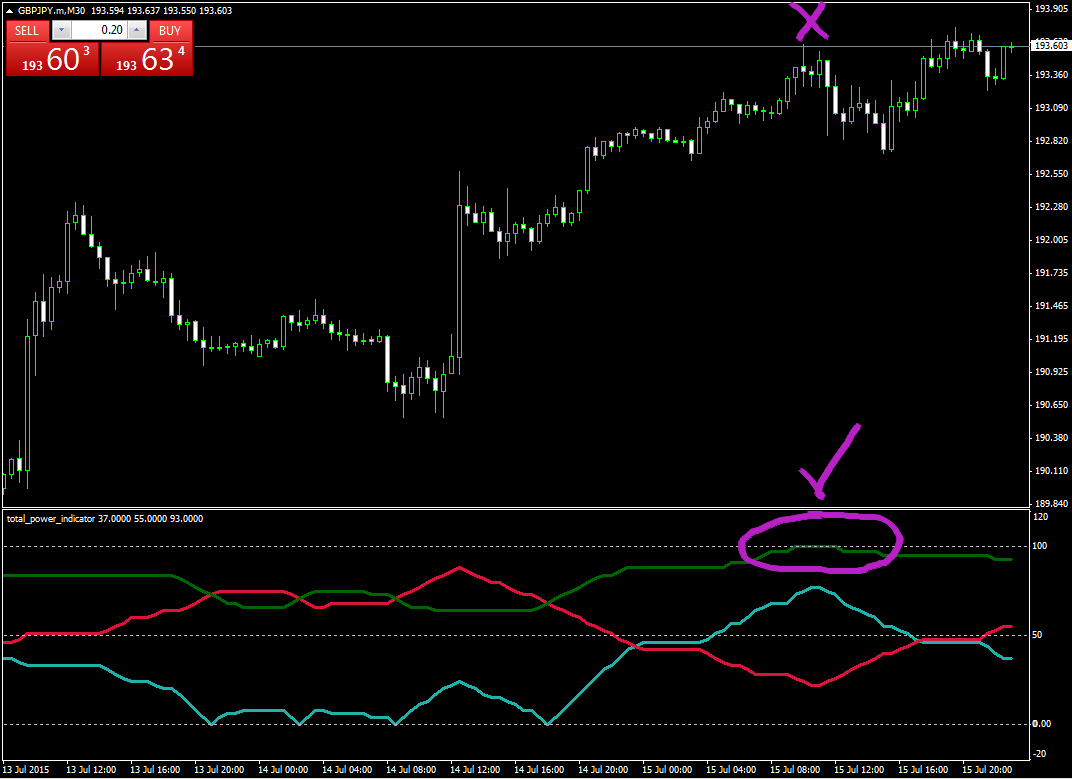Viewport: 1072px width, 779px height.
Task: Click the 193.905 price axis value
Action: [x=1051, y=9]
